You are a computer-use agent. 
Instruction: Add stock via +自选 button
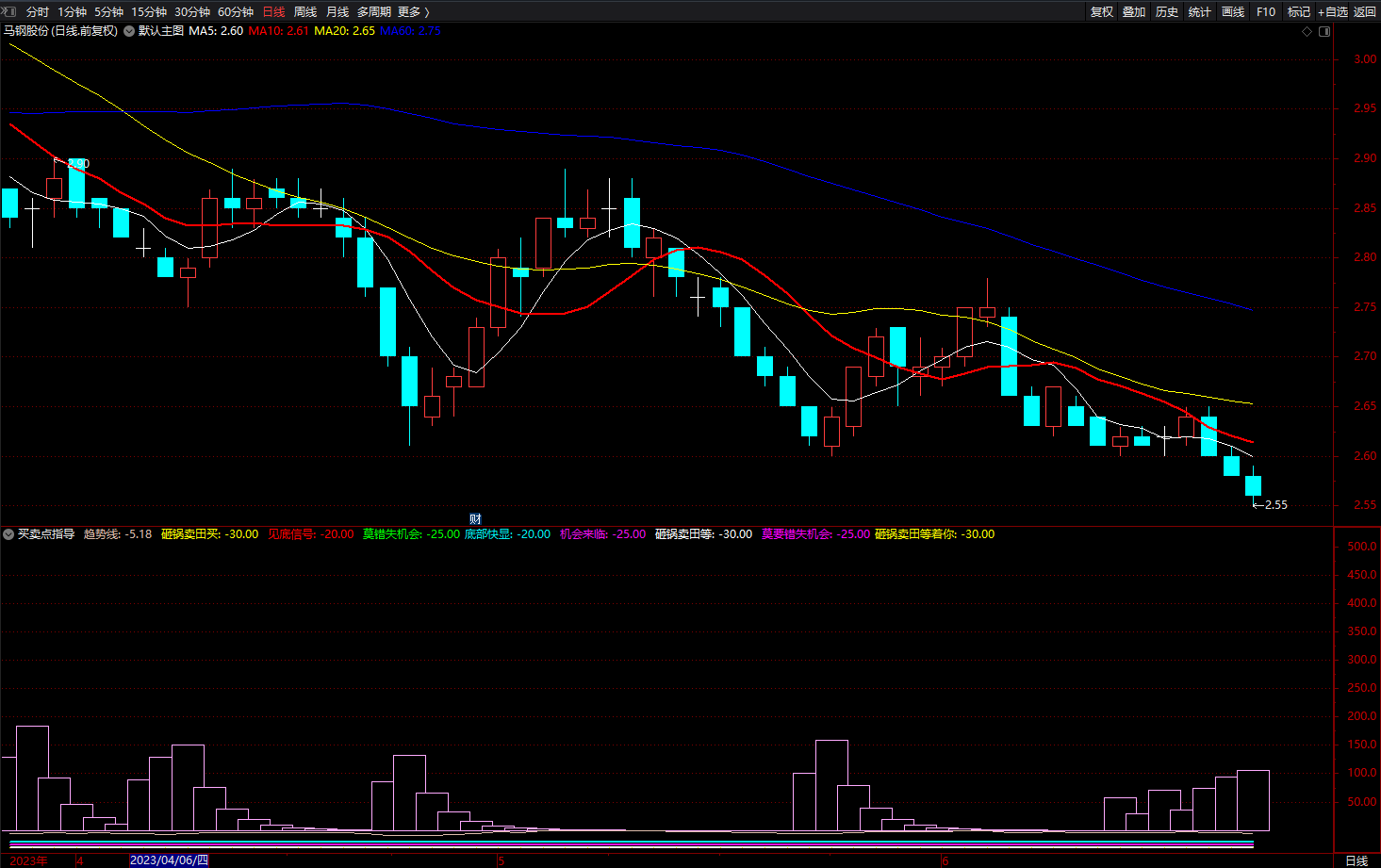click(x=1333, y=11)
